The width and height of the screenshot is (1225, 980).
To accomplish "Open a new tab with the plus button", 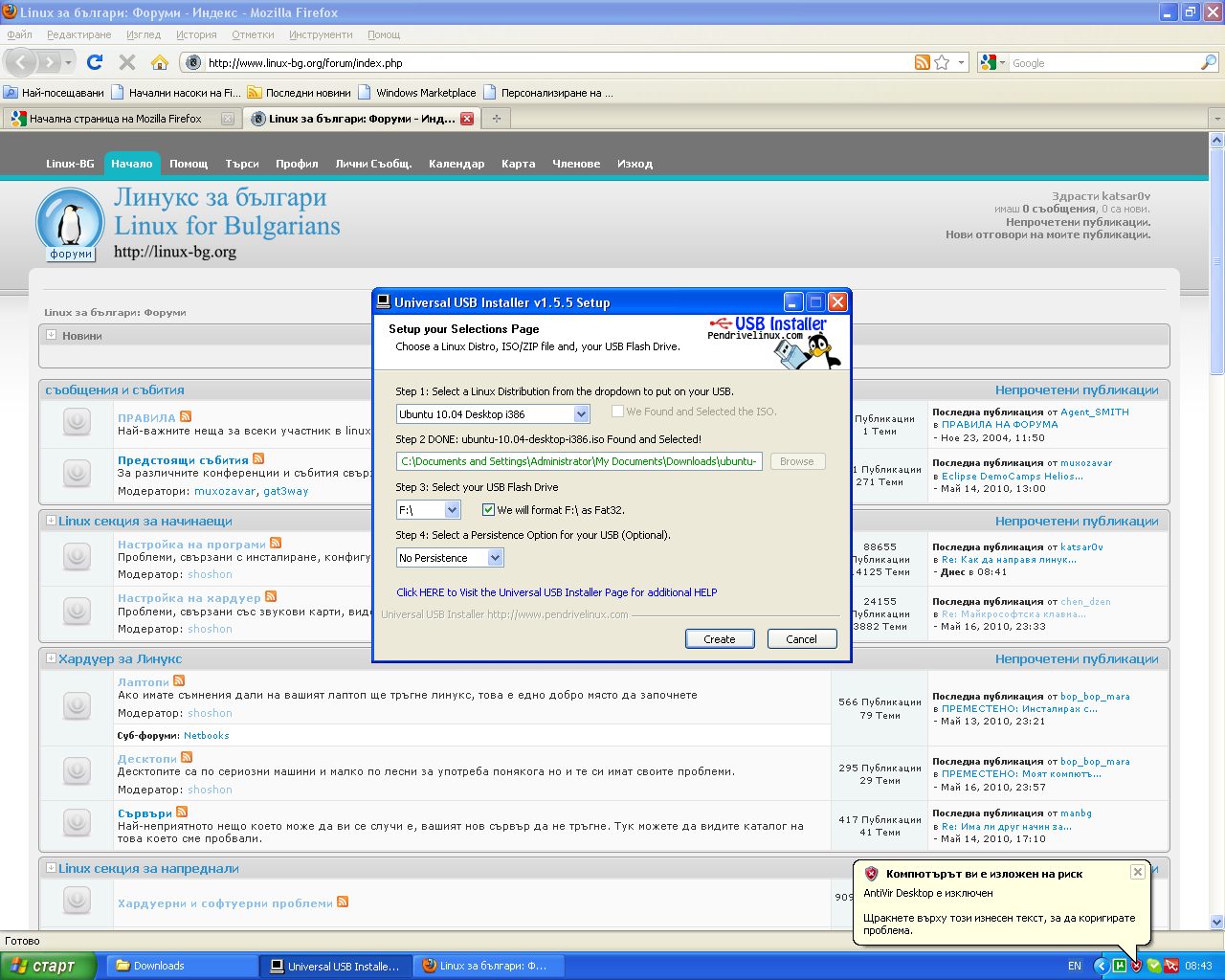I will point(496,119).
